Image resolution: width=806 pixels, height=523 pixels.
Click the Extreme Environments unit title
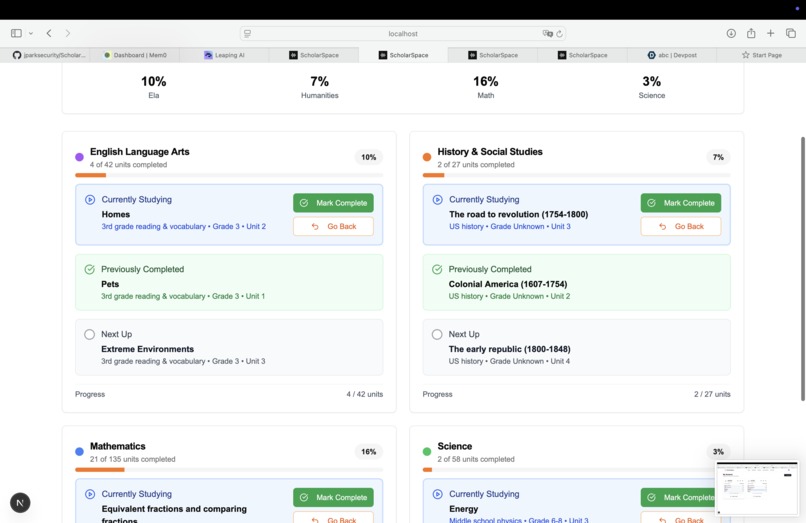click(x=148, y=349)
